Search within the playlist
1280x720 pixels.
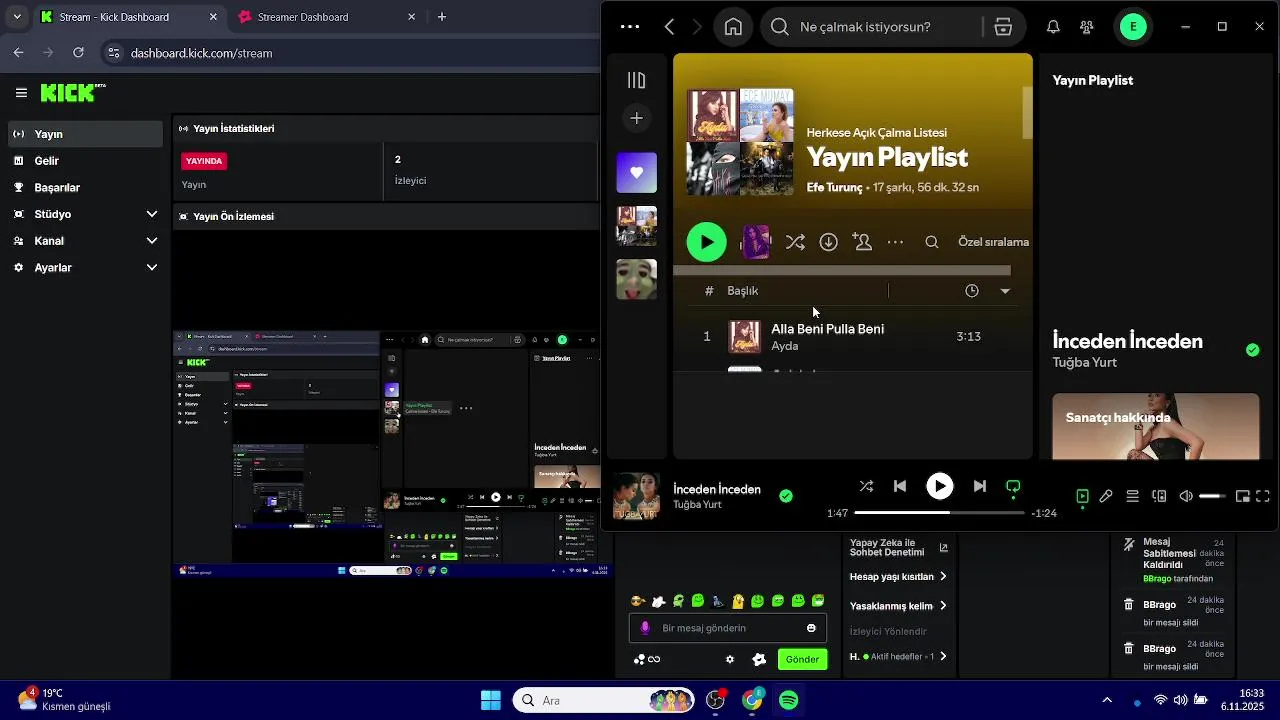coord(932,242)
